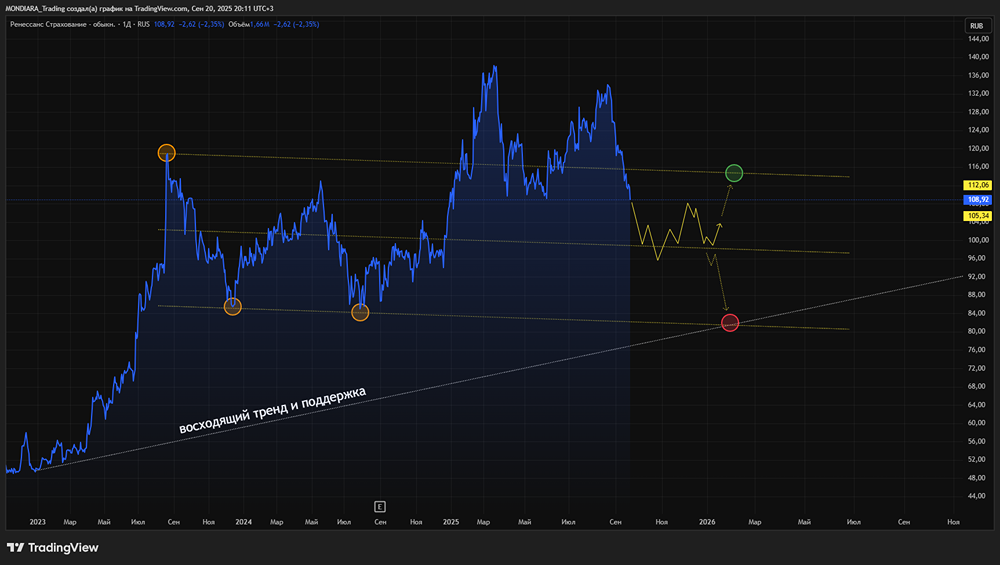Click the 2025 label on time axis
This screenshot has height=565, width=1000.
click(x=450, y=522)
